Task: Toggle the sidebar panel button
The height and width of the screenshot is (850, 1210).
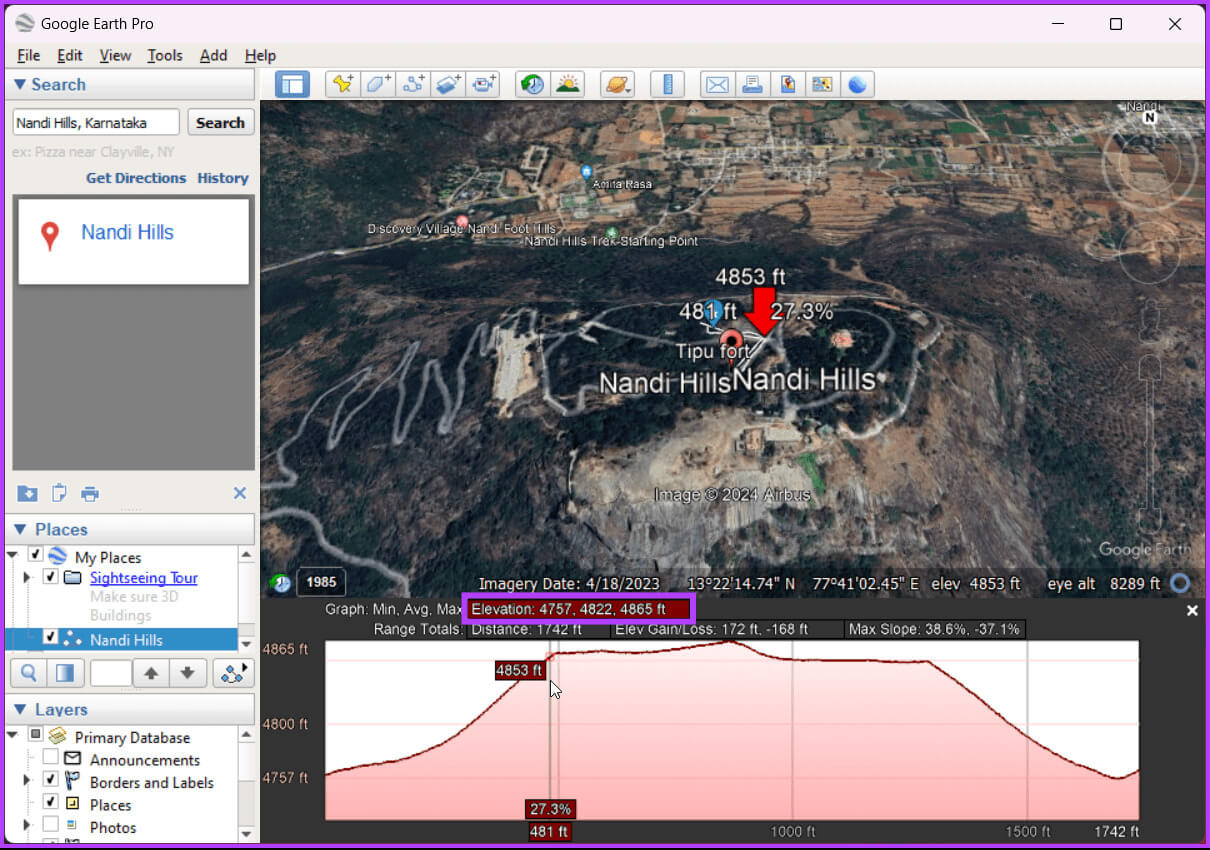Action: (292, 85)
